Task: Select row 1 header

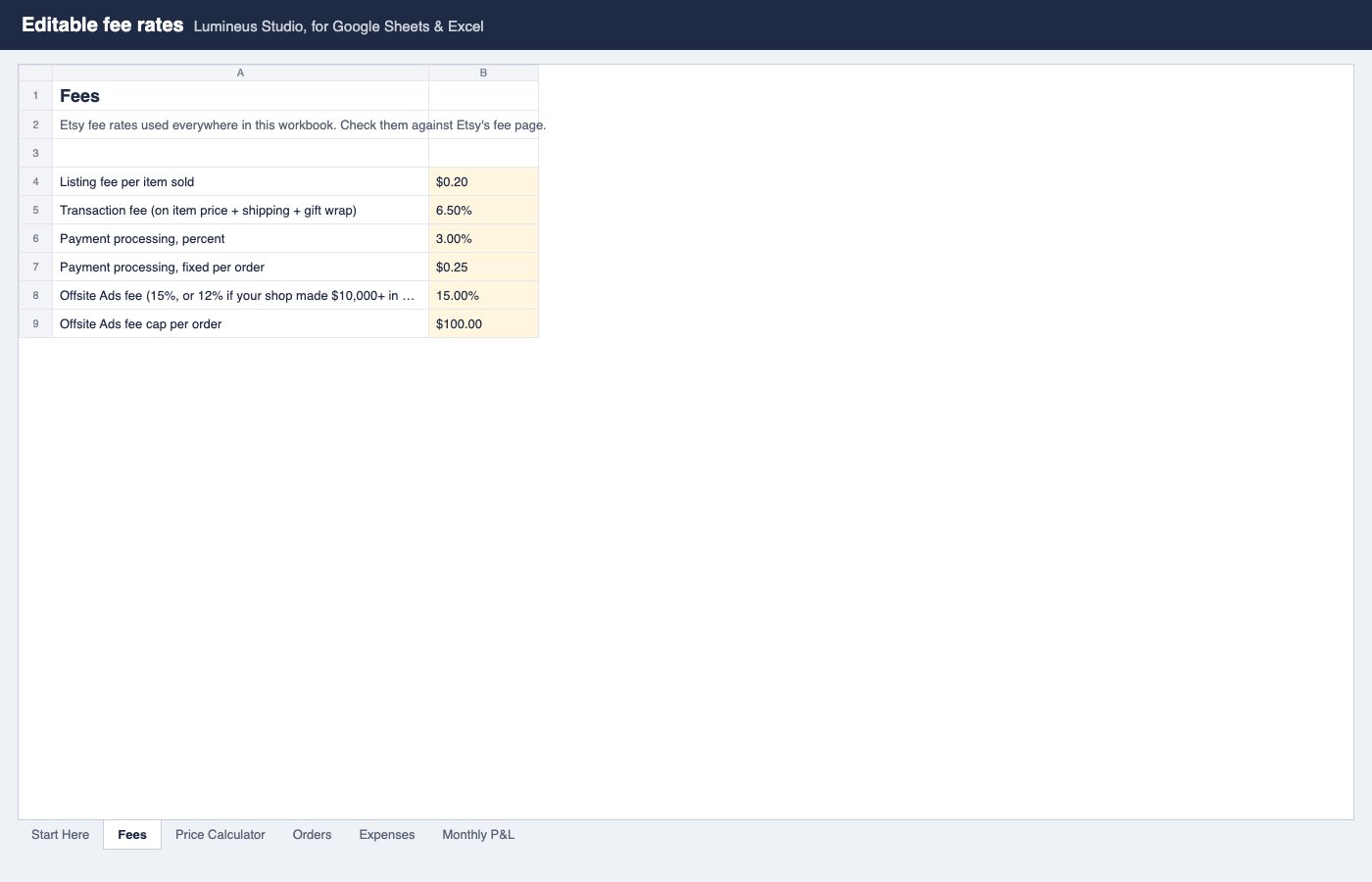Action: point(35,96)
